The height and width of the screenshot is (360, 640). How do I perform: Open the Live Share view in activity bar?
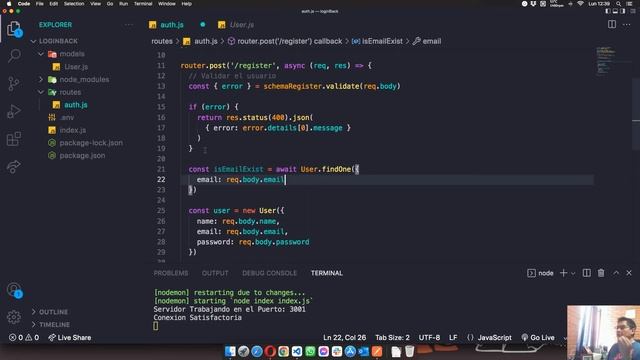(13, 167)
